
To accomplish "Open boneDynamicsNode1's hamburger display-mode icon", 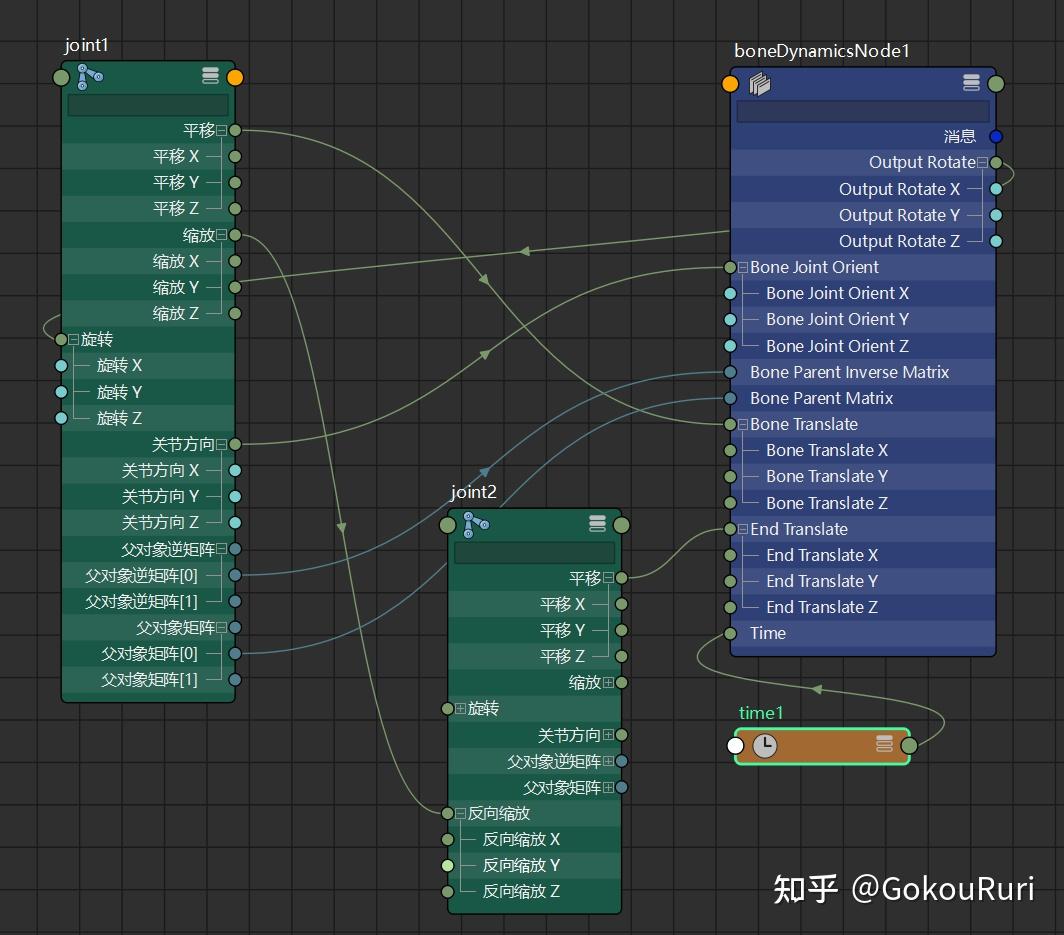I will pos(971,84).
